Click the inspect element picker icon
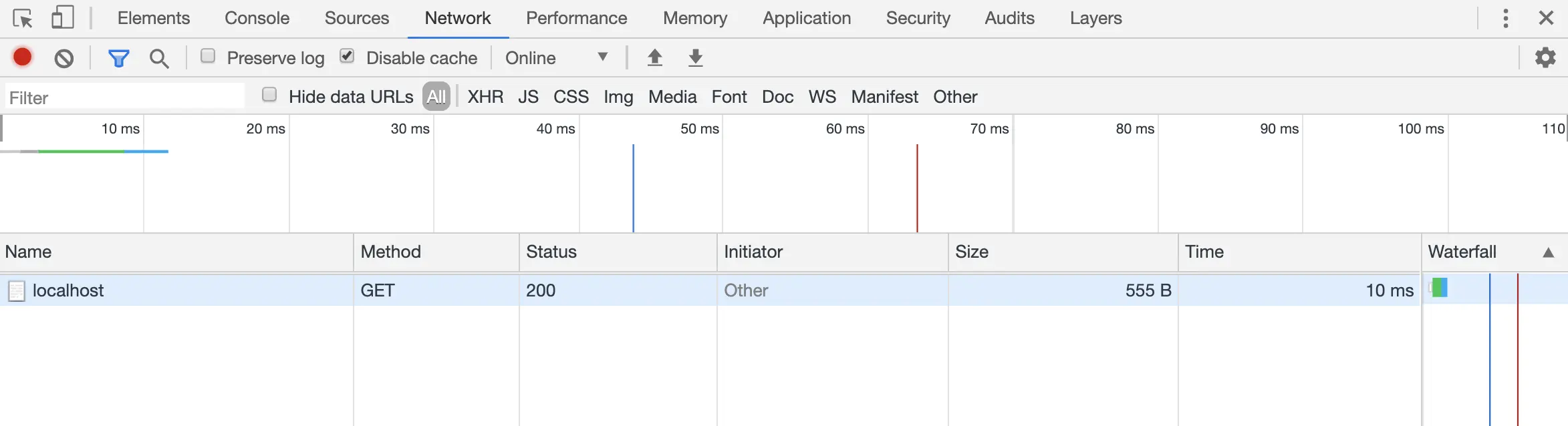Viewport: 1568px width, 426px height. (x=23, y=19)
